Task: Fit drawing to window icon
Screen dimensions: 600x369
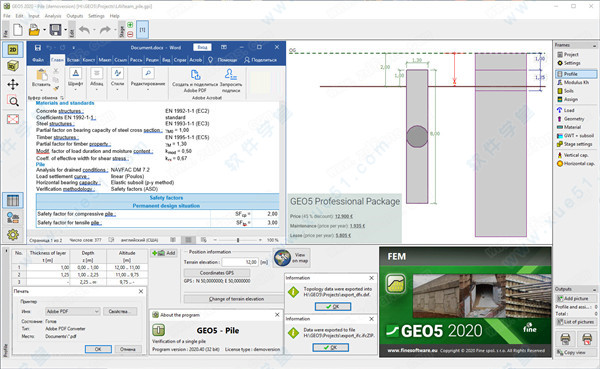Action: pyautogui.click(x=13, y=119)
